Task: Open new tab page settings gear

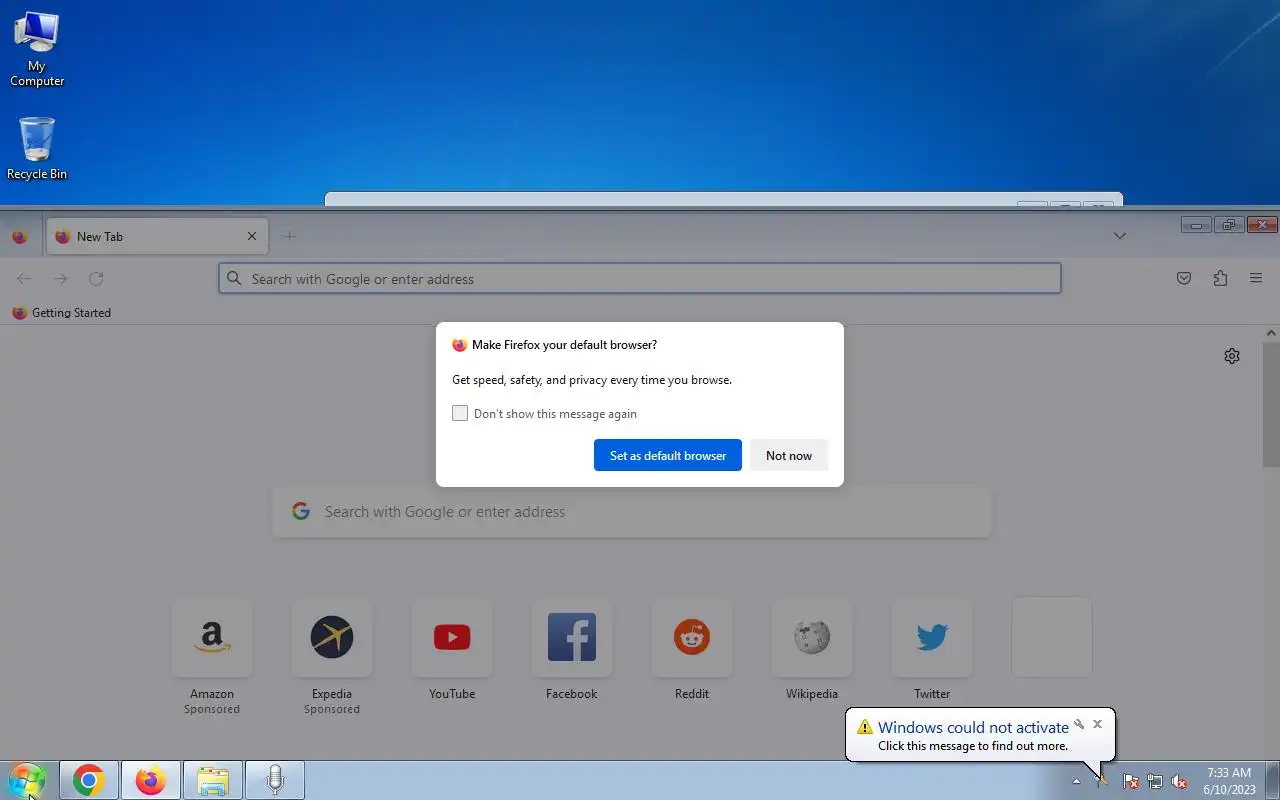Action: click(x=1232, y=356)
